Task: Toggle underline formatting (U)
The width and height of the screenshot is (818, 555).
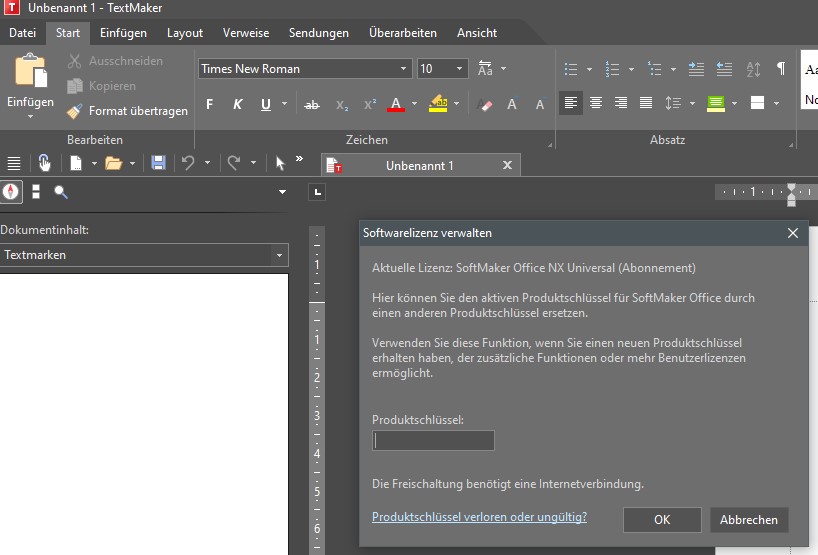Action: coord(266,104)
